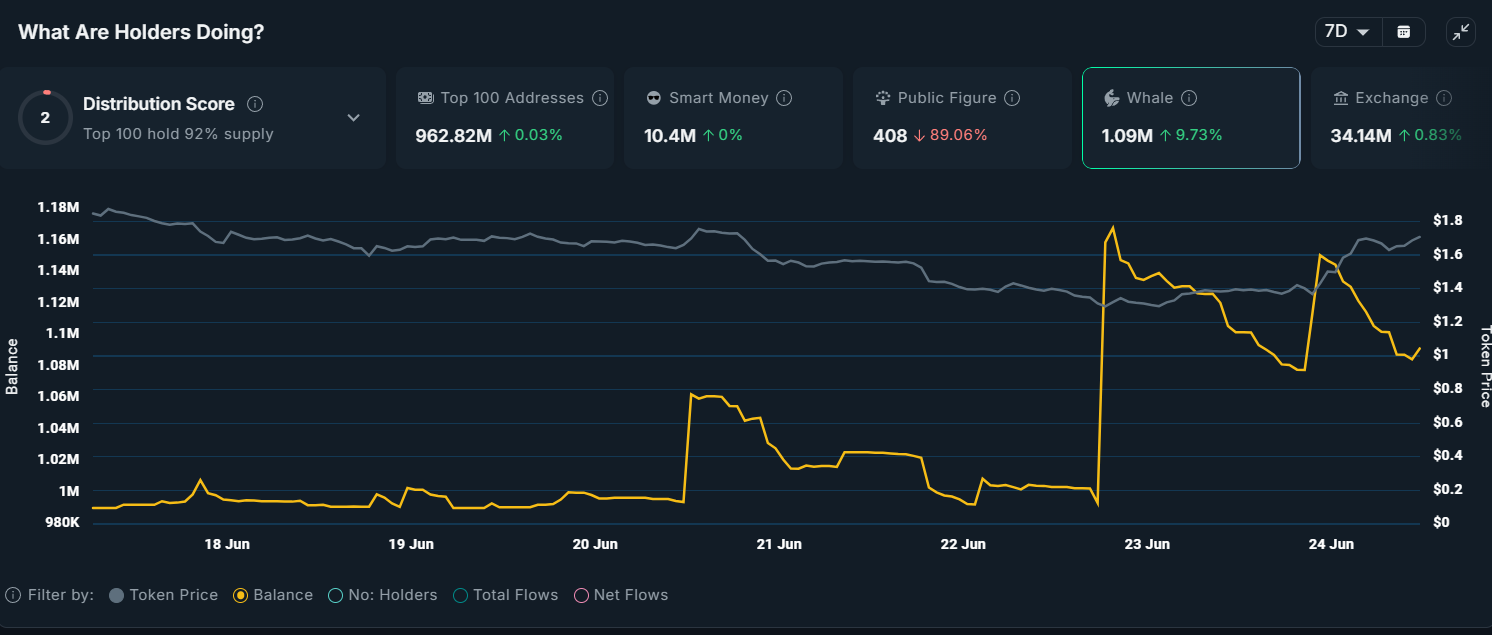
Task: Select the Public Figure holder card
Action: pyautogui.click(x=960, y=118)
